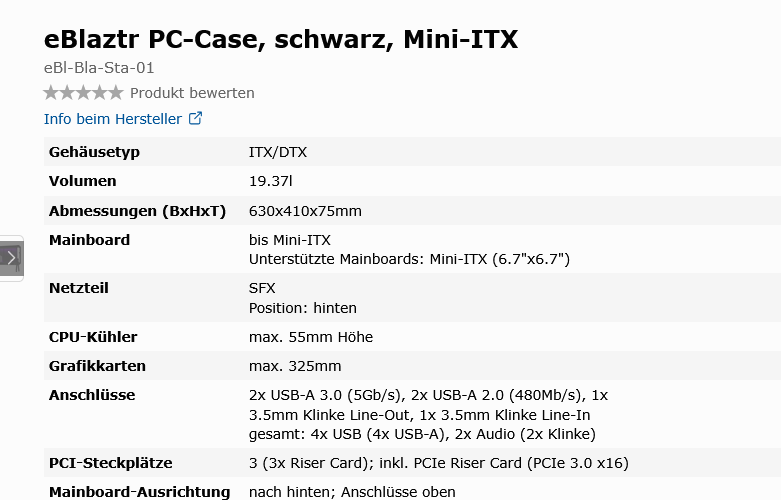
Task: Click the Grafikkarten max. 325mm value
Action: (x=295, y=366)
